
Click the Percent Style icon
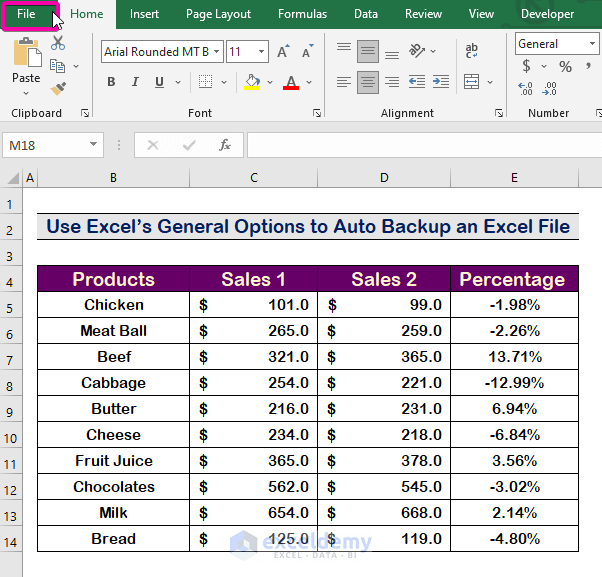click(x=566, y=67)
